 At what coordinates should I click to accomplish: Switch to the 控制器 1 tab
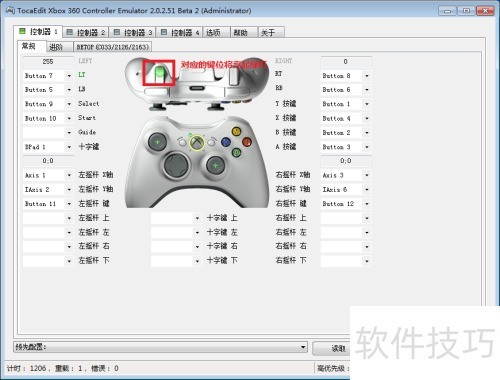point(38,32)
